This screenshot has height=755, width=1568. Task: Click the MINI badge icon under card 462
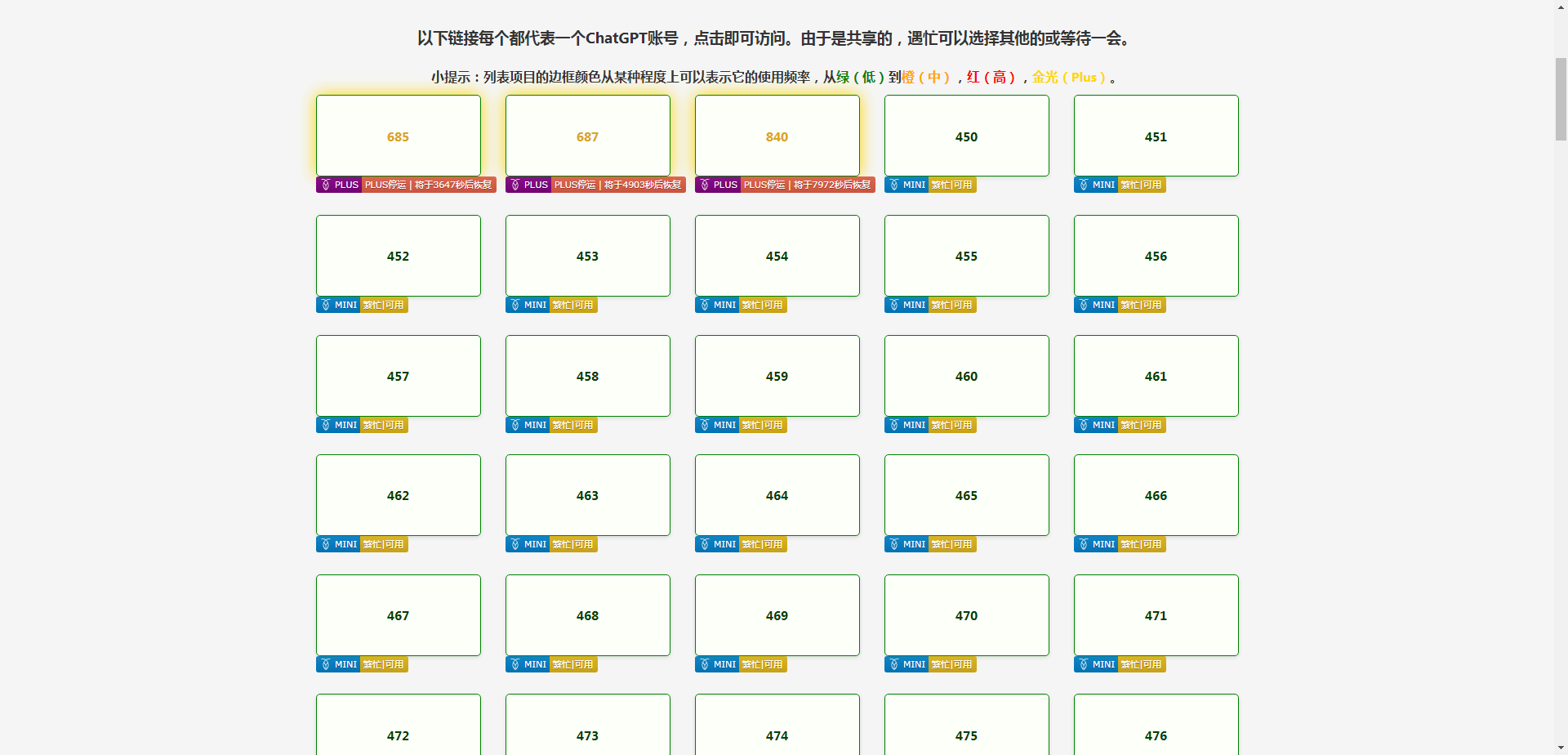pos(326,544)
